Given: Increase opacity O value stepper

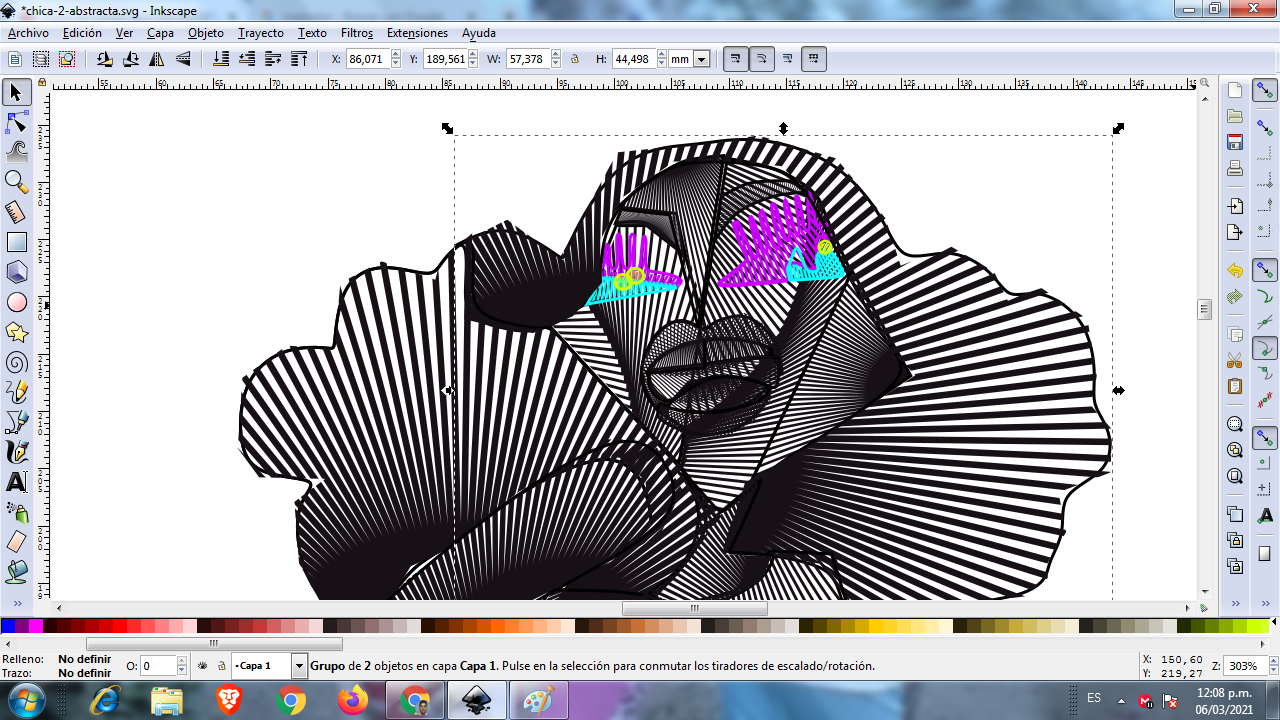Looking at the screenshot, I should (x=182, y=661).
